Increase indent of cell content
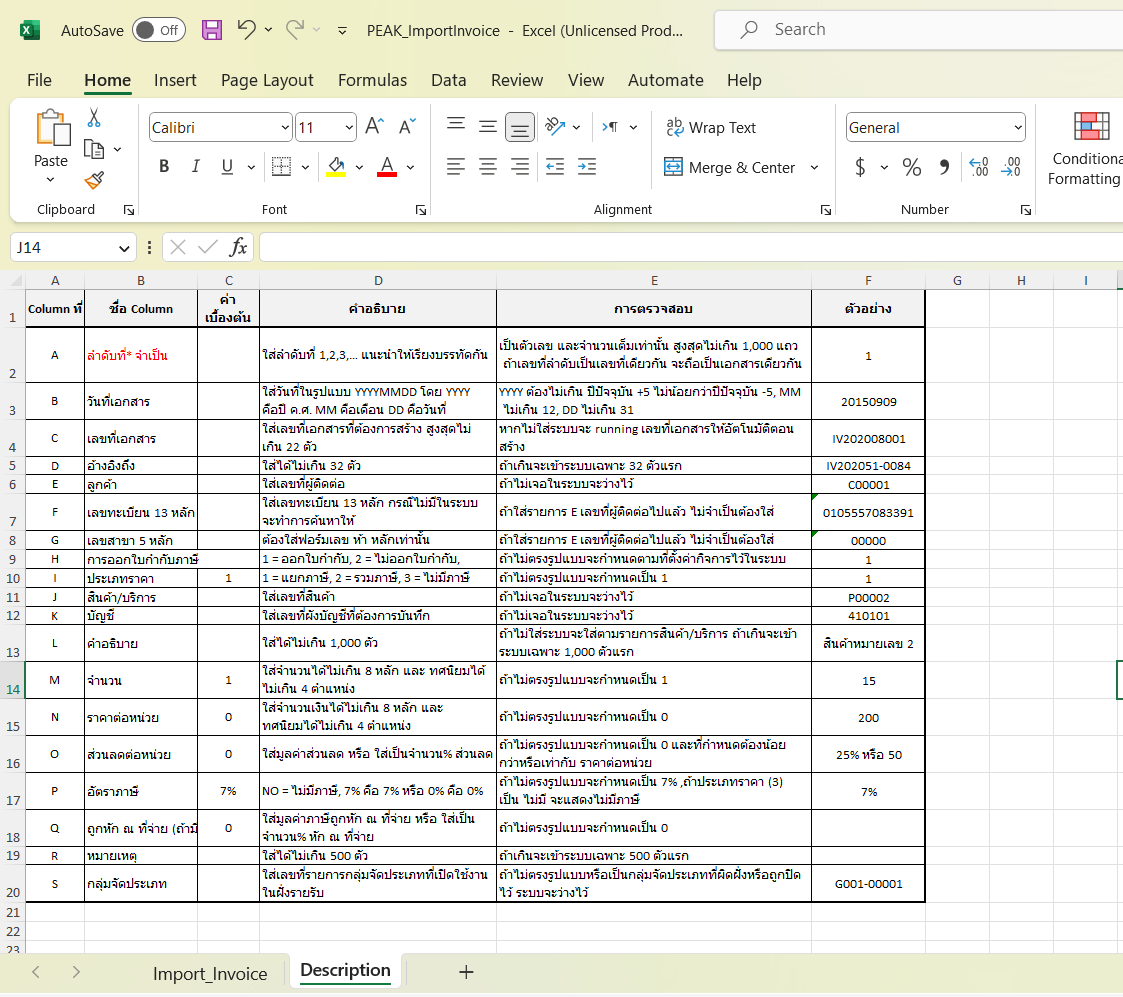 (587, 167)
